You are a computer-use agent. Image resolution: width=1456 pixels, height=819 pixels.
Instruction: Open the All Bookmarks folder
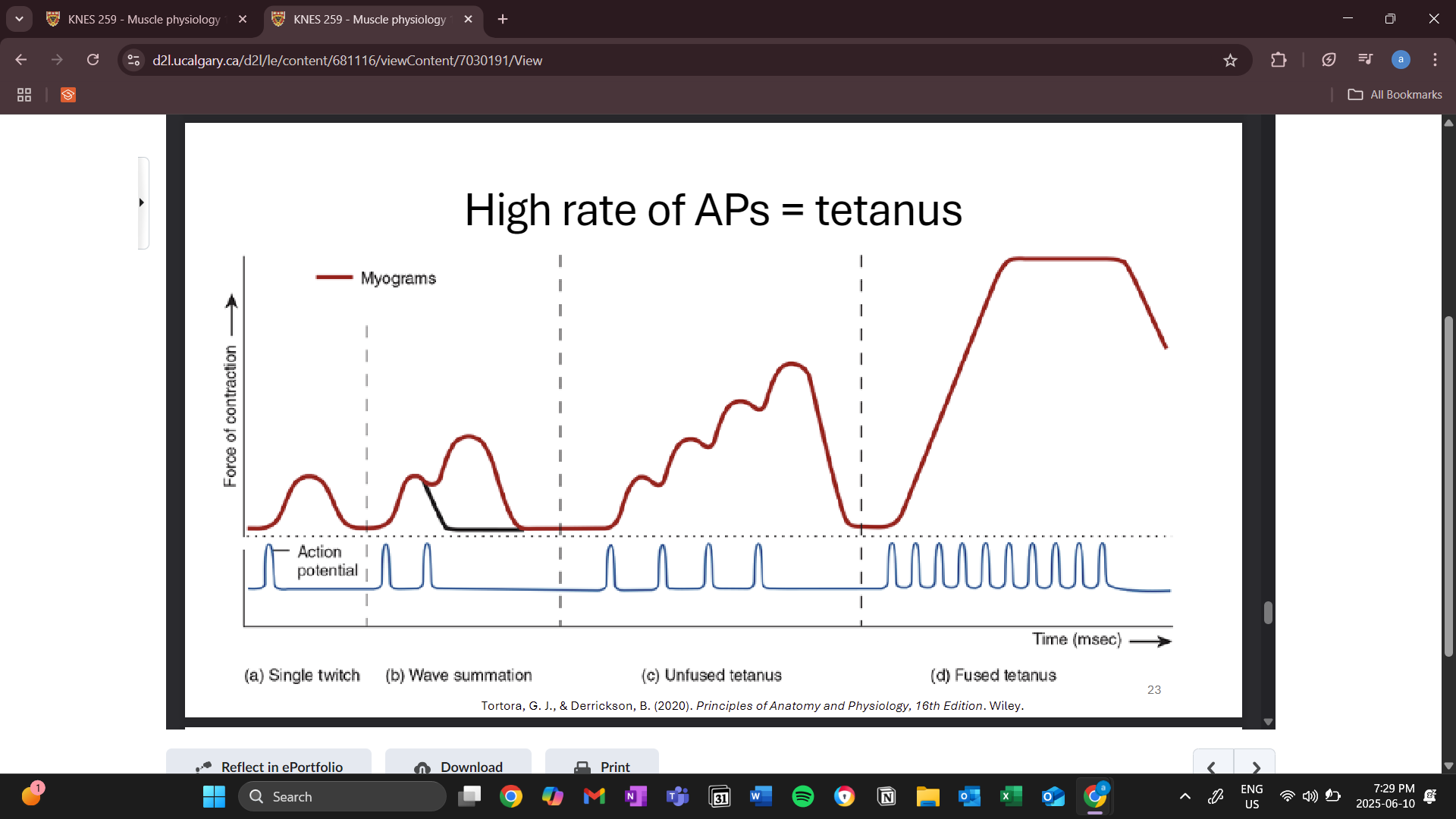click(x=1395, y=95)
